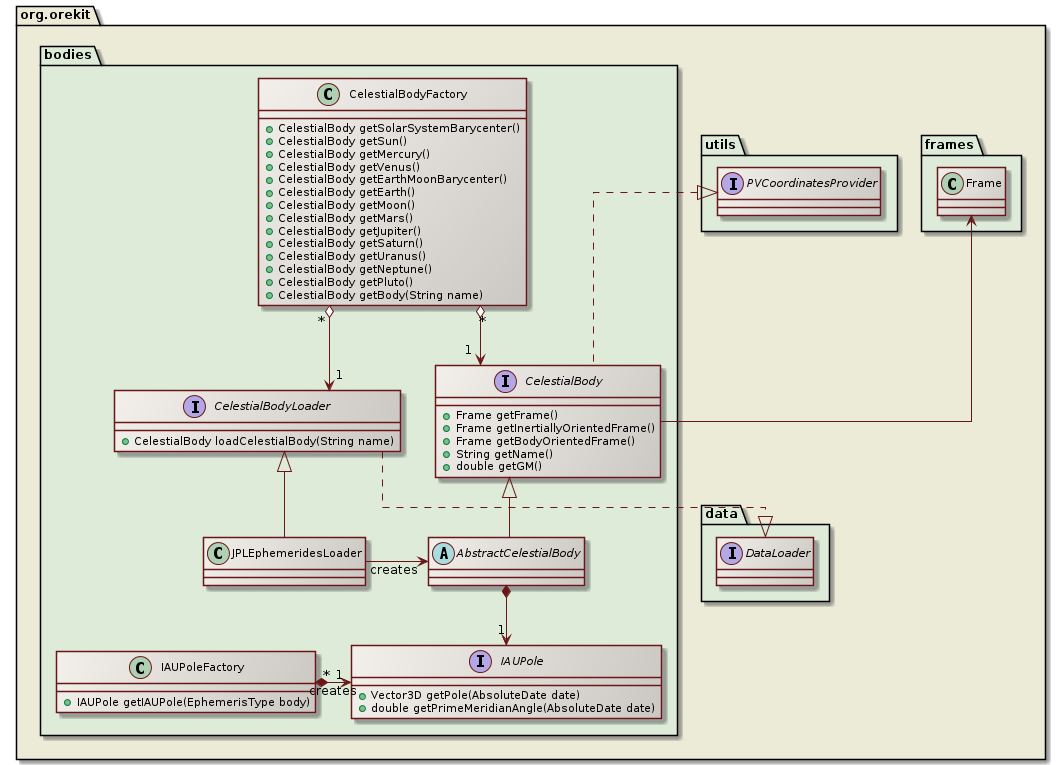Toggle the green dot beside loadCelestialBody
This screenshot has height=765, width=1061.
tap(127, 440)
